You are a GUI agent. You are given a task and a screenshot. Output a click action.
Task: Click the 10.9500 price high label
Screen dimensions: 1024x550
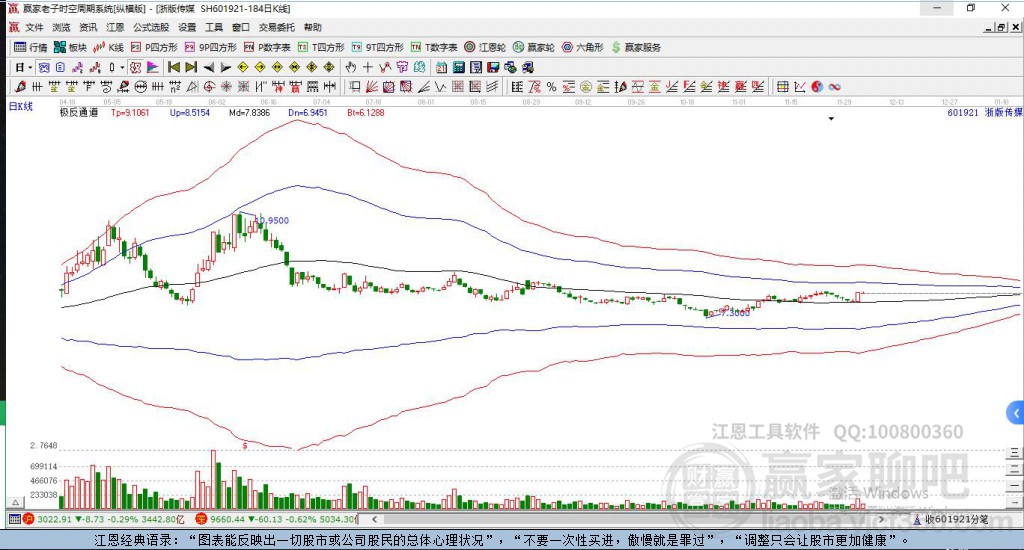coord(274,221)
